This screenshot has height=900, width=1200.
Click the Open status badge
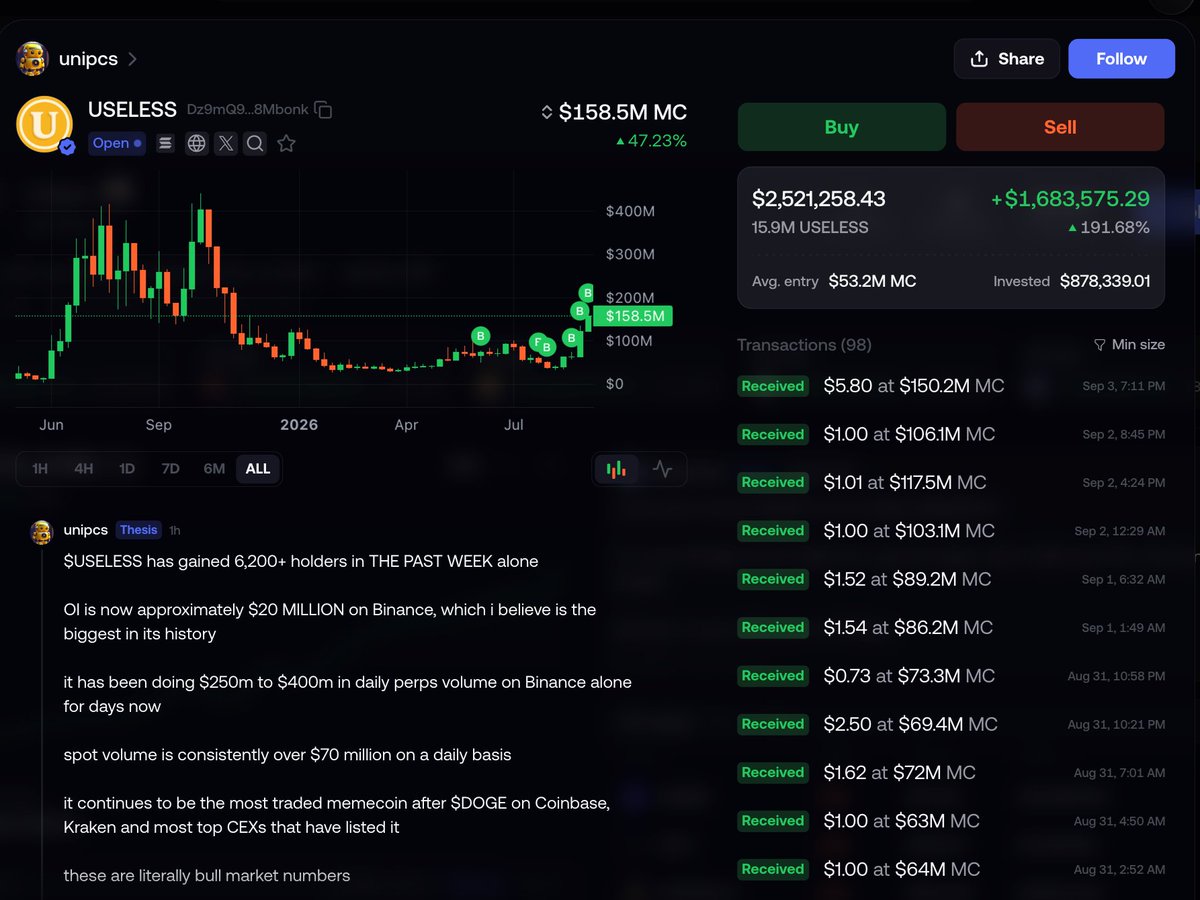(117, 143)
